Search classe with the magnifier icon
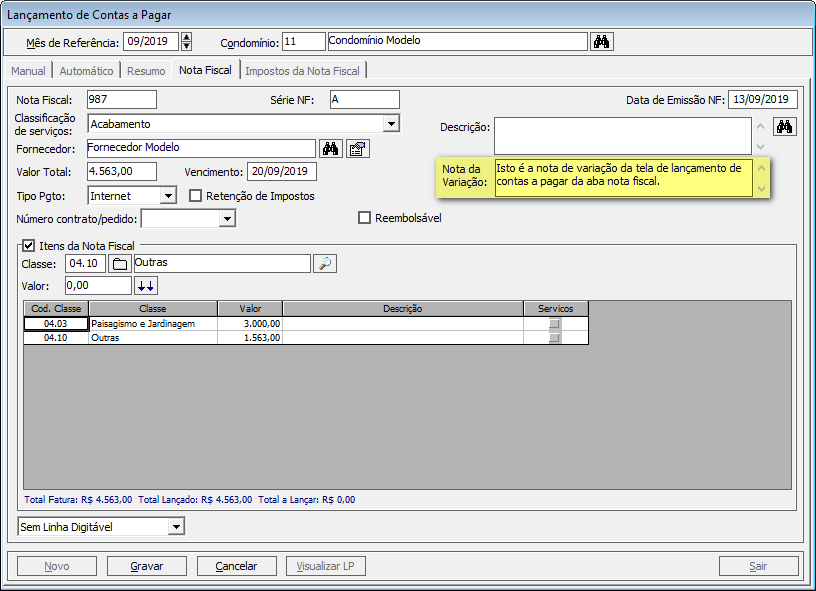Screen dimensions: 816x591 click(x=325, y=264)
